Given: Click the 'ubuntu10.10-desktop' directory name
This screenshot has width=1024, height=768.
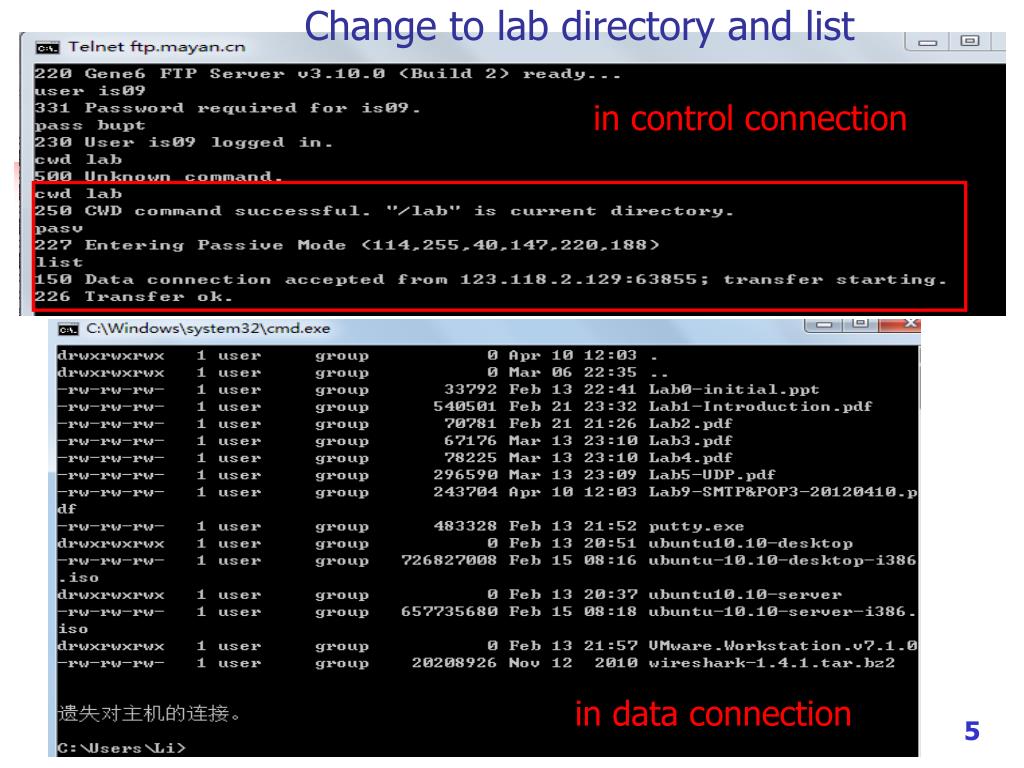Looking at the screenshot, I should click(750, 543).
